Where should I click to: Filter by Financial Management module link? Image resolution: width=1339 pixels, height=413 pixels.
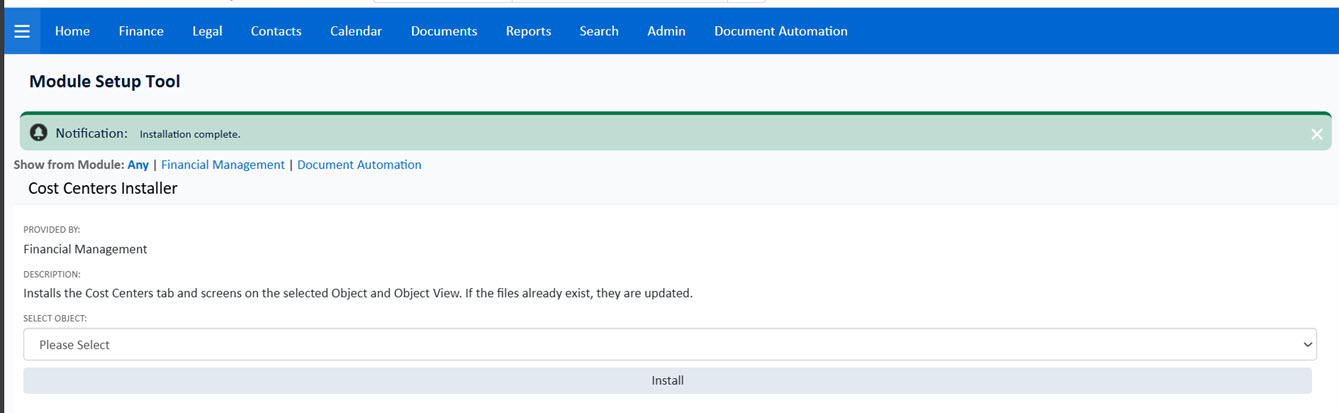[x=223, y=165]
